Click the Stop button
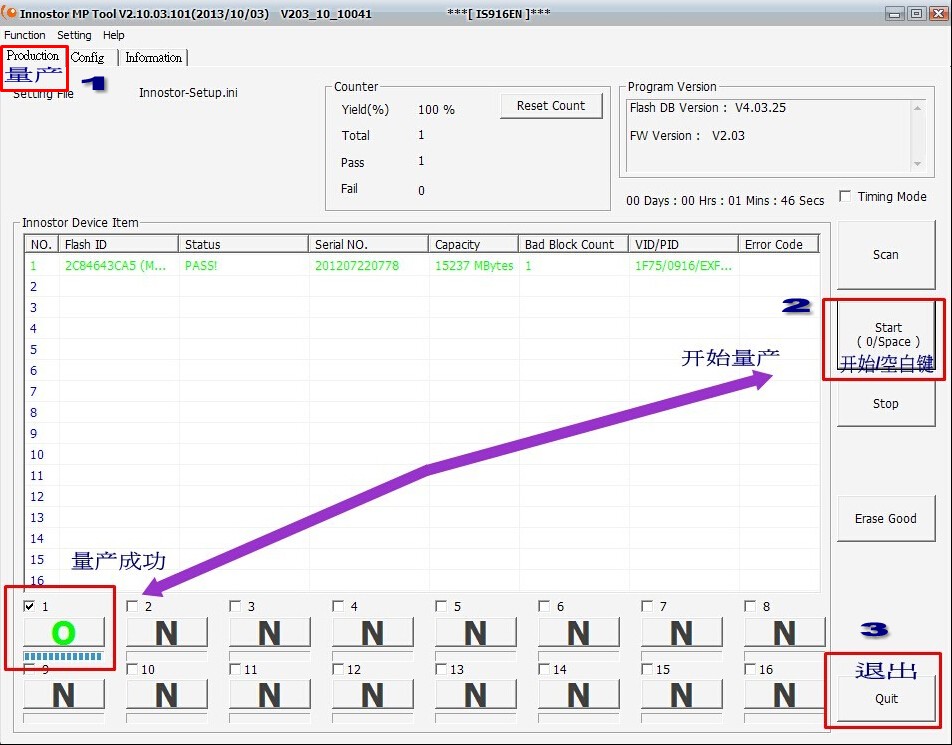Image resolution: width=952 pixels, height=745 pixels. point(886,404)
